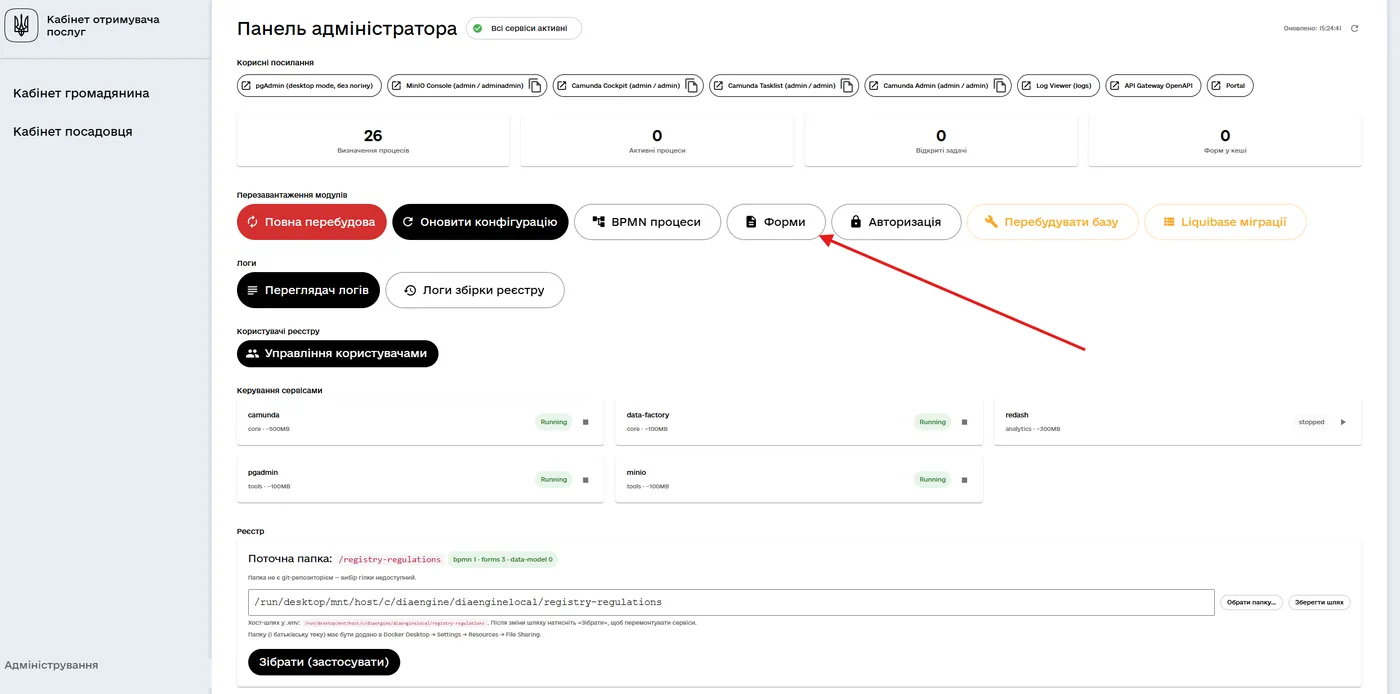The image size is (1400, 694).
Task: Click the refresh icon beside the update time
Action: (x=1354, y=28)
